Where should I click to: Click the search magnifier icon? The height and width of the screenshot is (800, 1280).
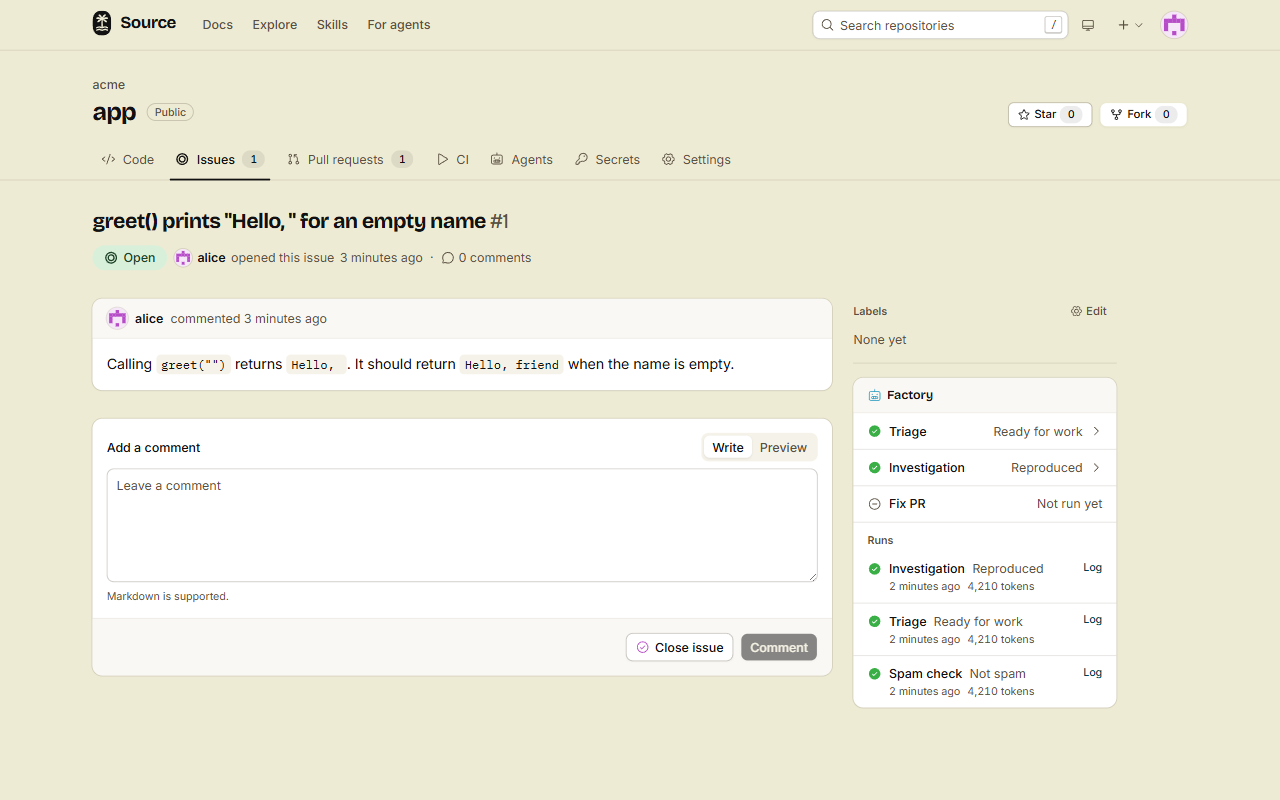pyautogui.click(x=827, y=25)
